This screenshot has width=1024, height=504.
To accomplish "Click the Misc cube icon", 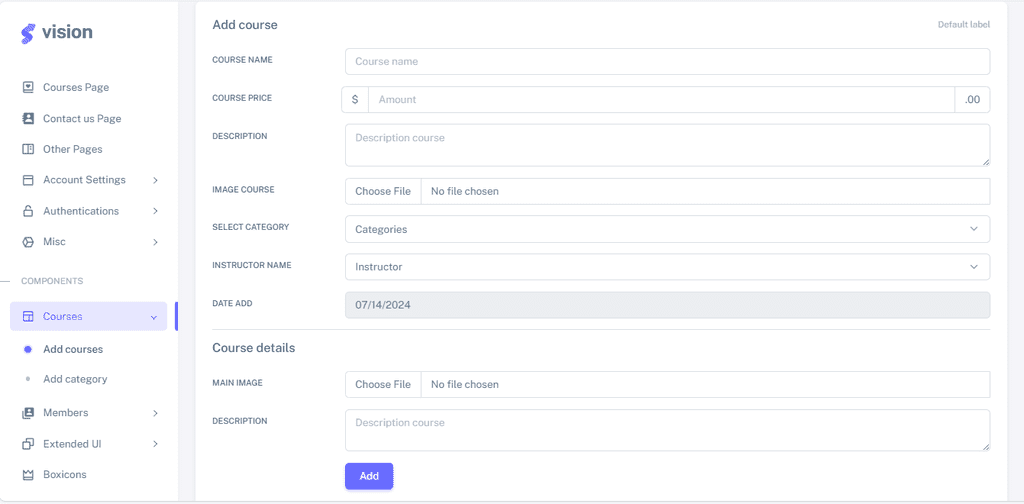I will point(27,242).
